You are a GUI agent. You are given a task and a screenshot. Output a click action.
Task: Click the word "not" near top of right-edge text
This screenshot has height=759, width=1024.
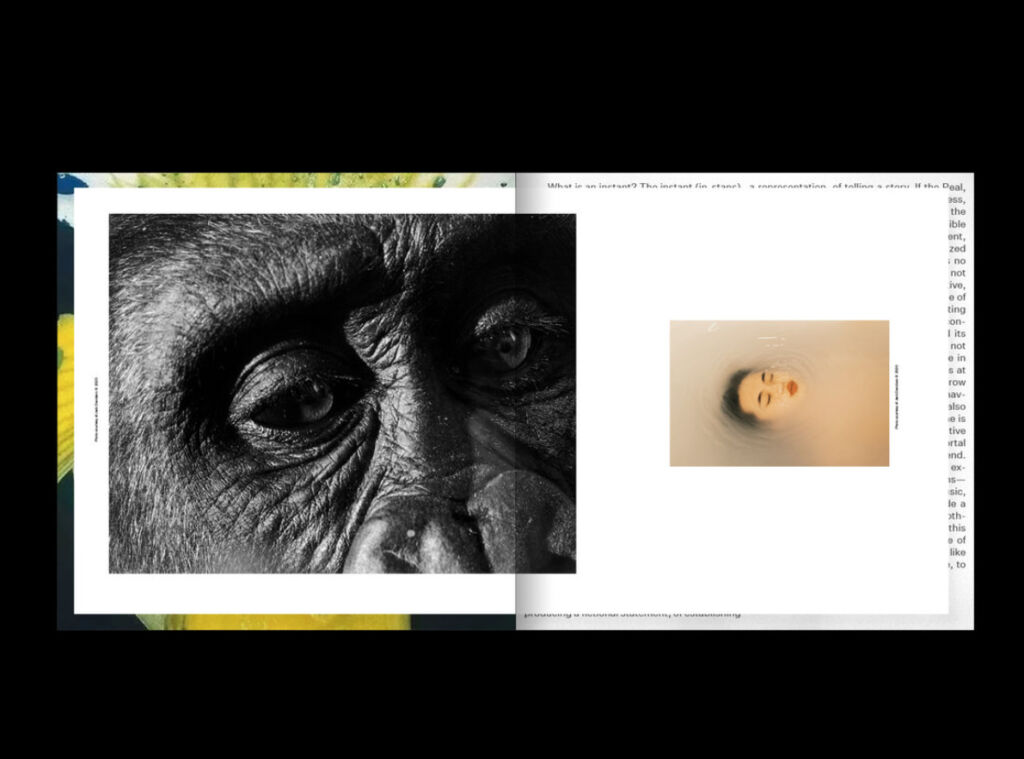point(957,272)
